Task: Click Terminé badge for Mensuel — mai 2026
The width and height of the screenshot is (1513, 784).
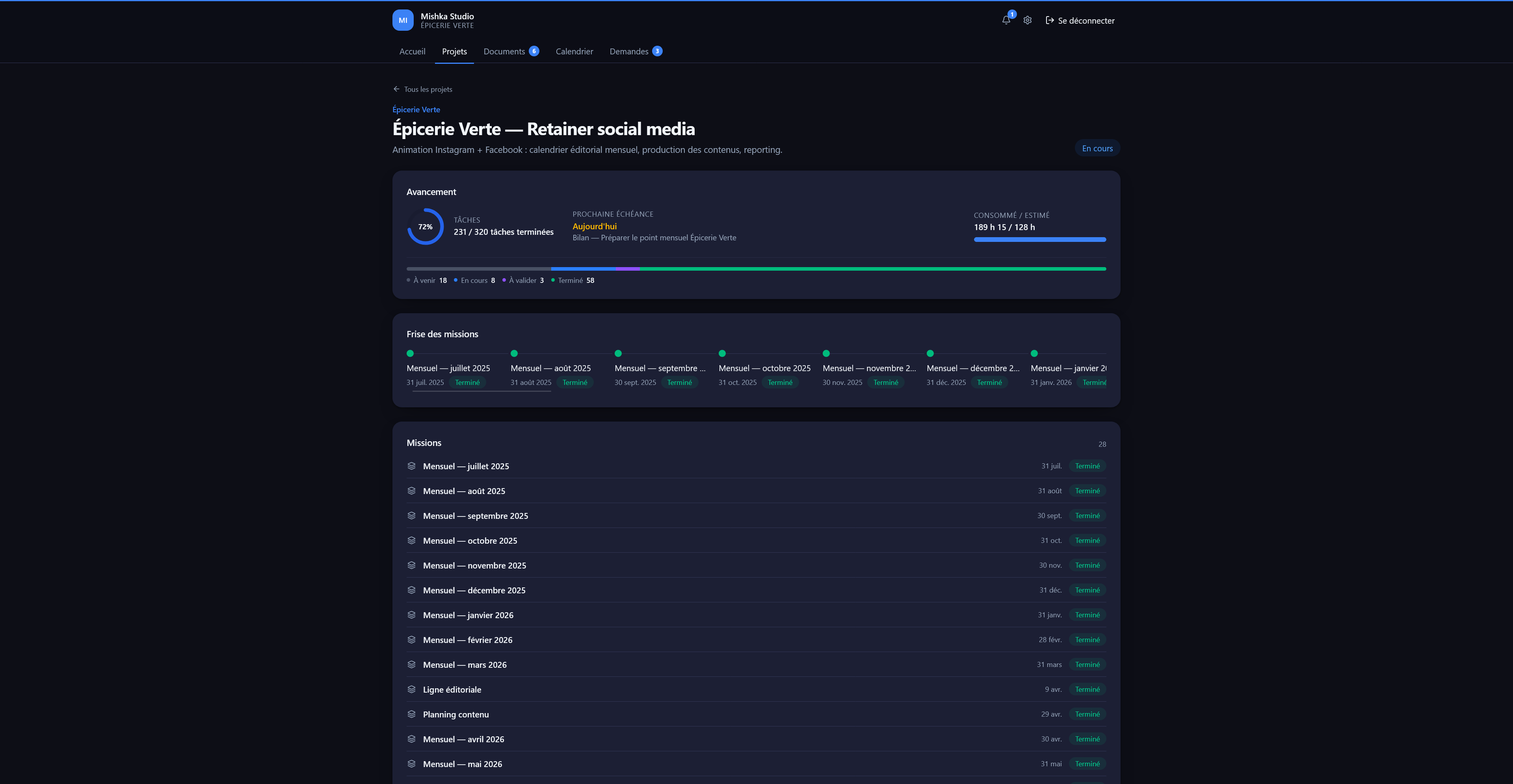Action: click(x=1088, y=764)
